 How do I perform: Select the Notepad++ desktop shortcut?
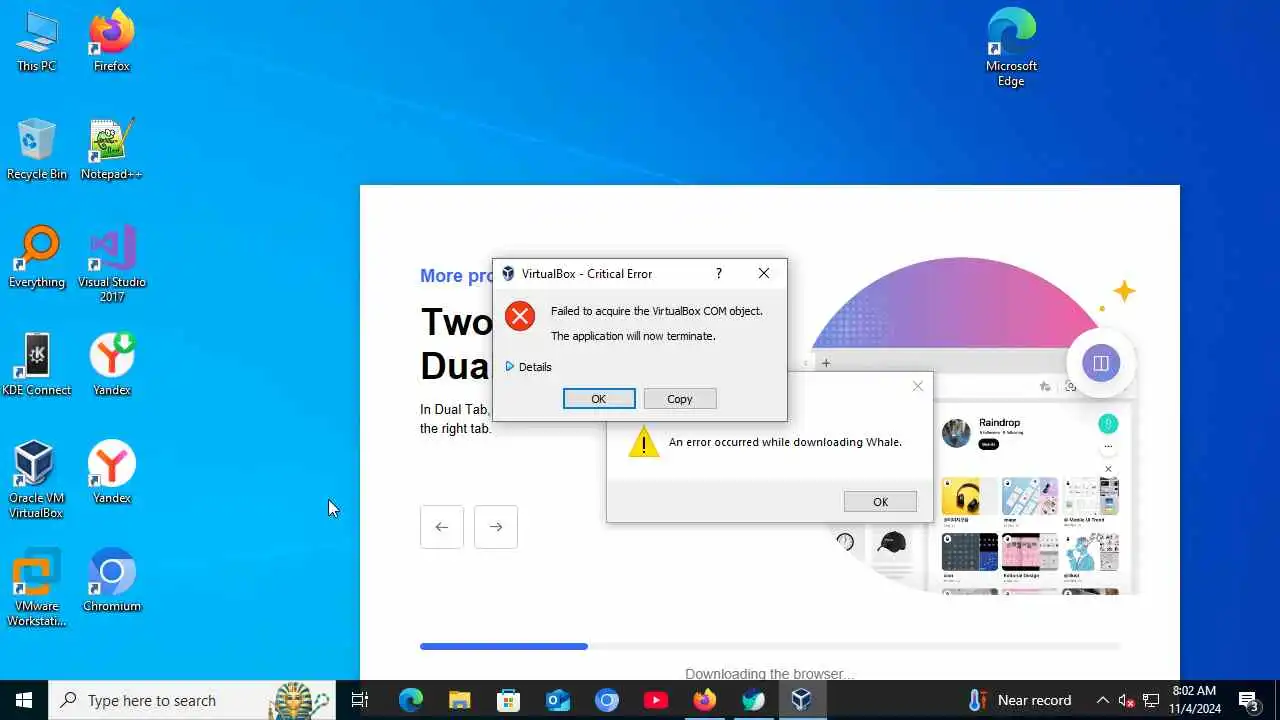(x=111, y=150)
